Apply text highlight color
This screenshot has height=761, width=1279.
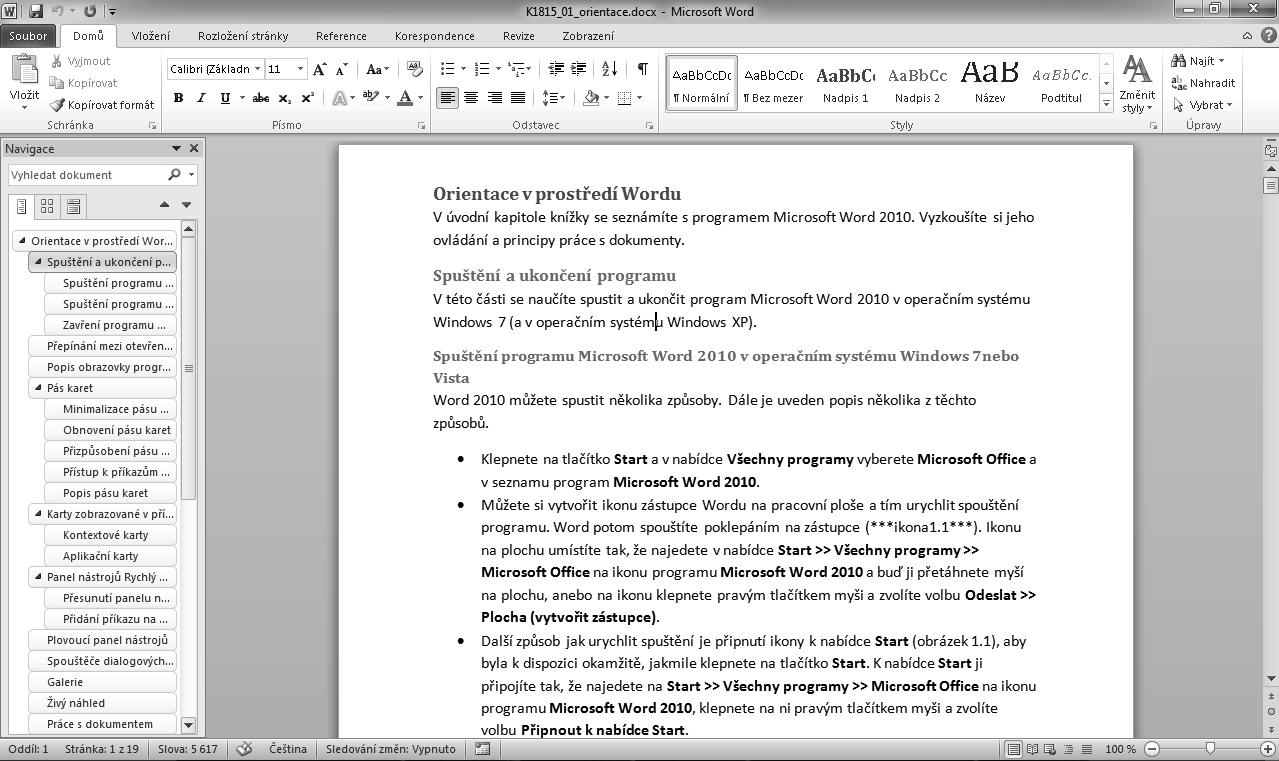pyautogui.click(x=370, y=98)
